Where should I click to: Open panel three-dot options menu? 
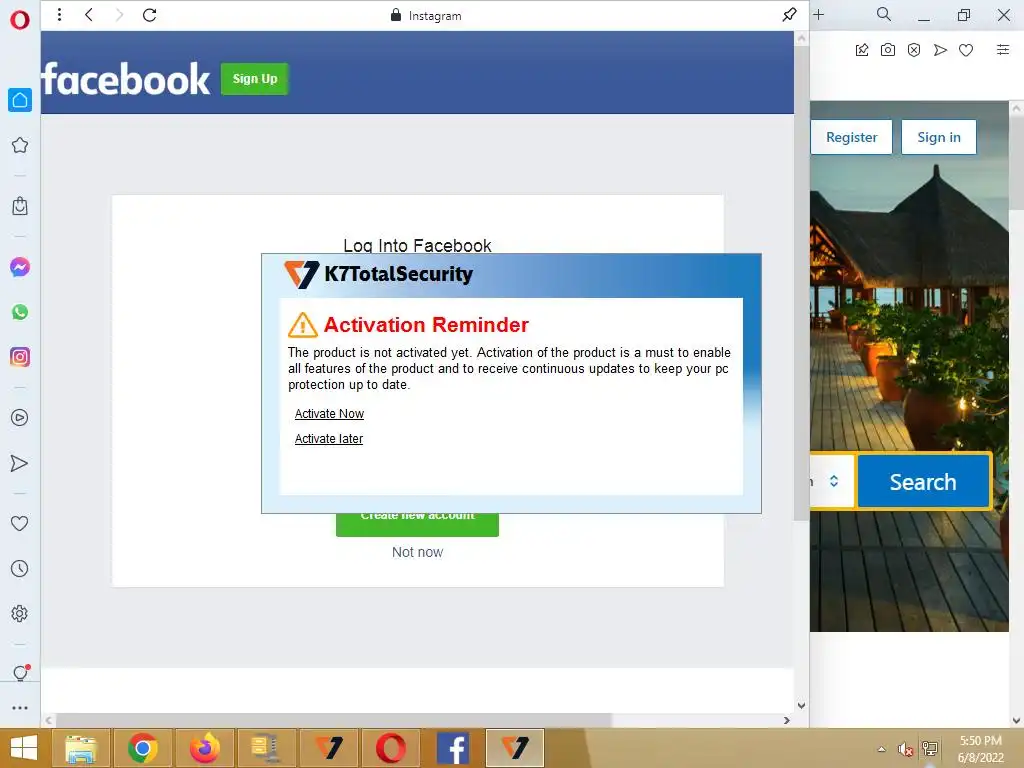tap(59, 14)
